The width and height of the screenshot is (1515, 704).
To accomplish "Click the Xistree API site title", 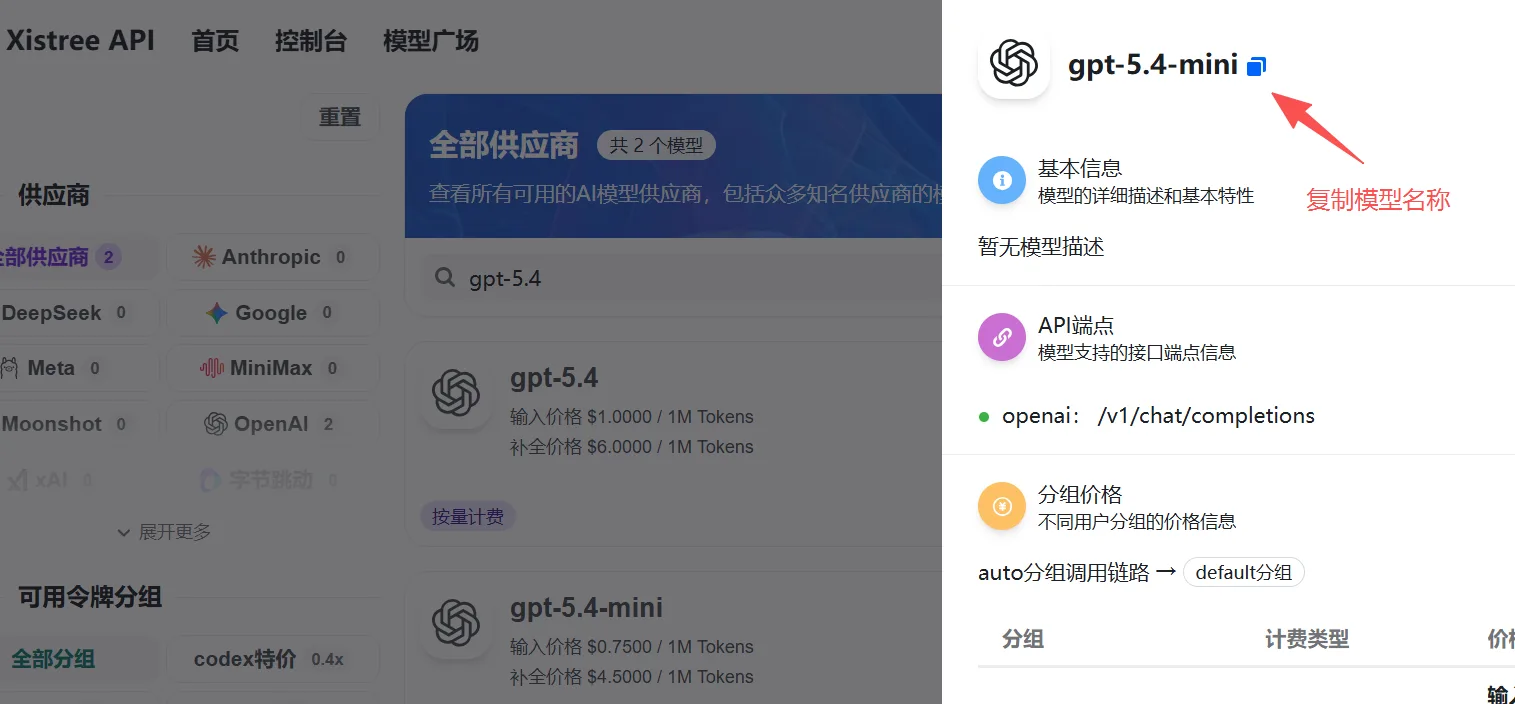I will [x=80, y=41].
